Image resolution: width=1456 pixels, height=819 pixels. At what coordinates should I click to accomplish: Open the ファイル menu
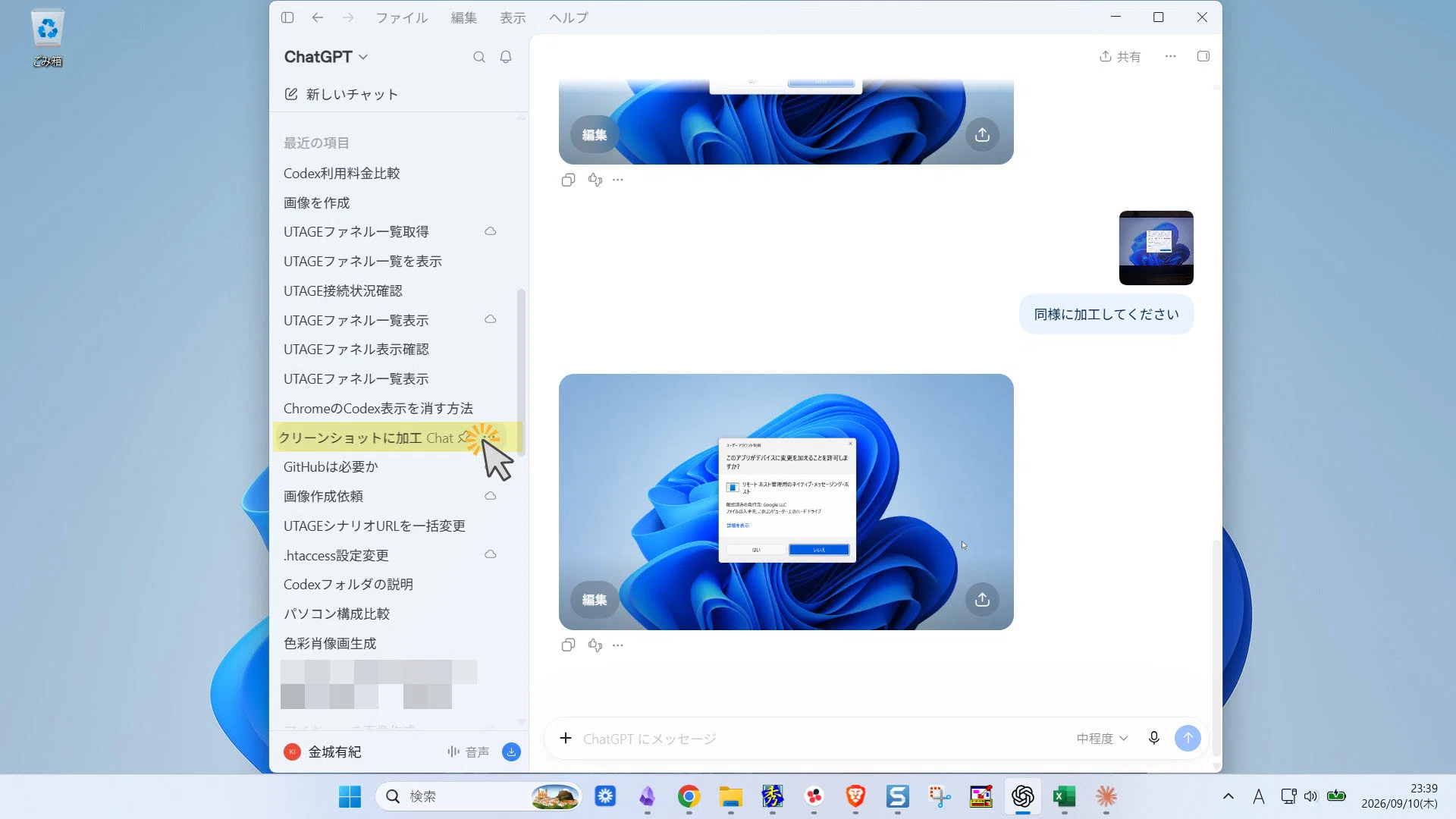[402, 17]
